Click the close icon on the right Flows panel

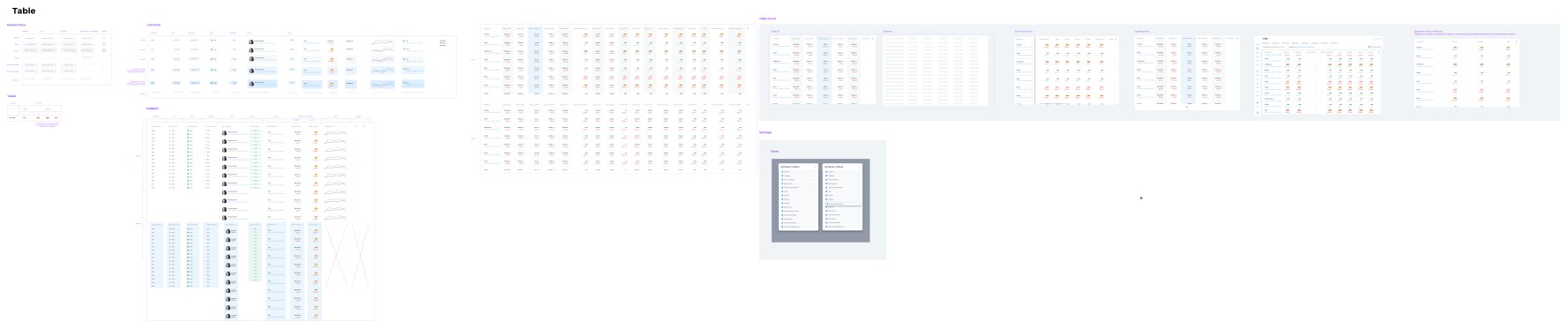pyautogui.click(x=859, y=167)
